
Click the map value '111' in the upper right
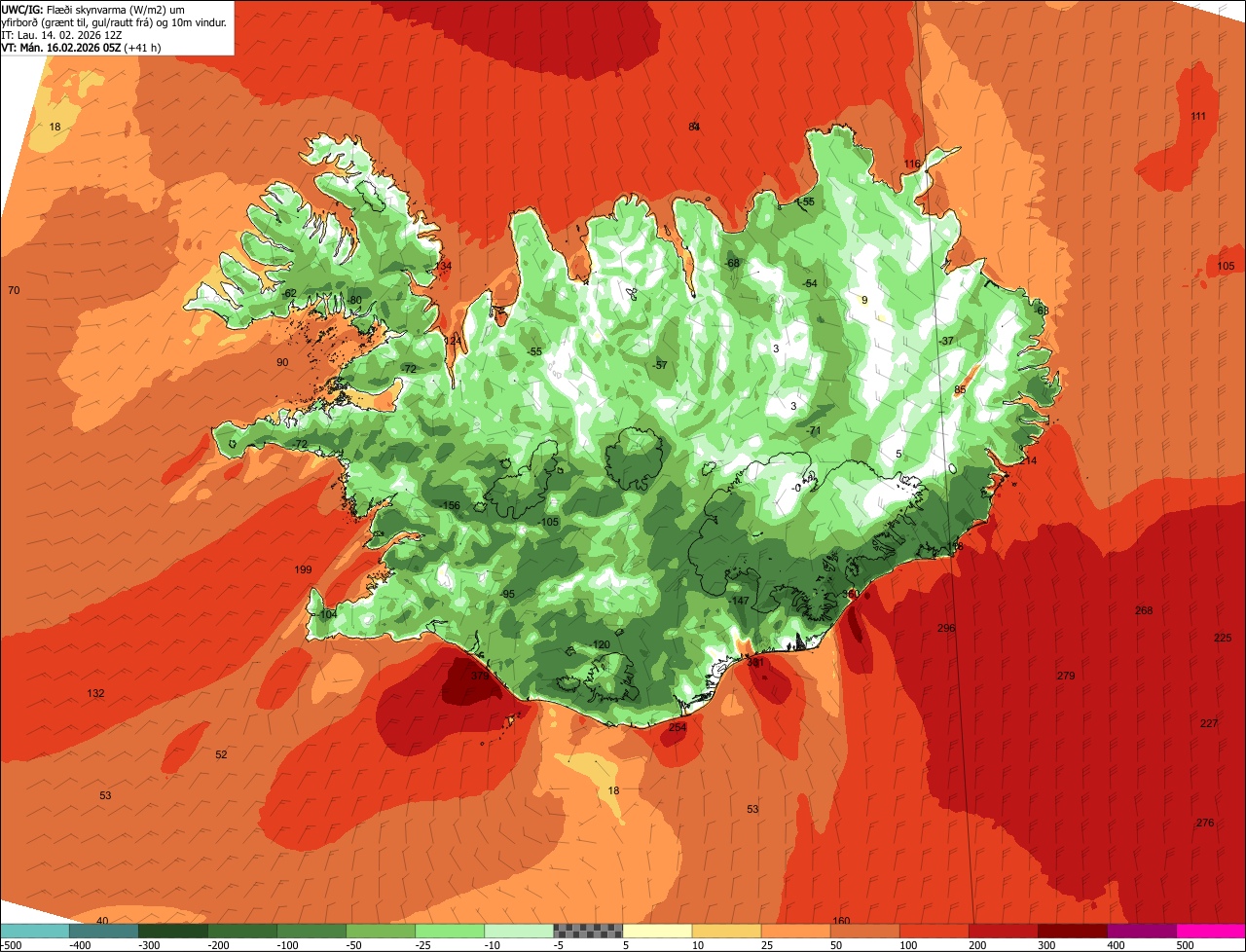point(1198,116)
